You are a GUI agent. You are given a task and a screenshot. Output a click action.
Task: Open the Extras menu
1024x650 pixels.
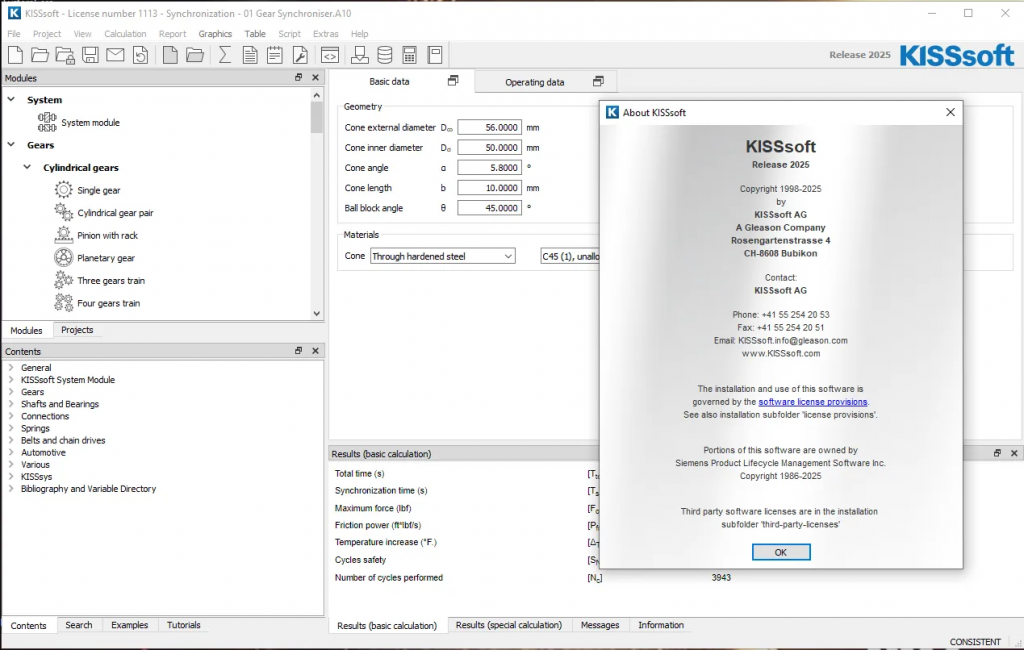coord(325,33)
